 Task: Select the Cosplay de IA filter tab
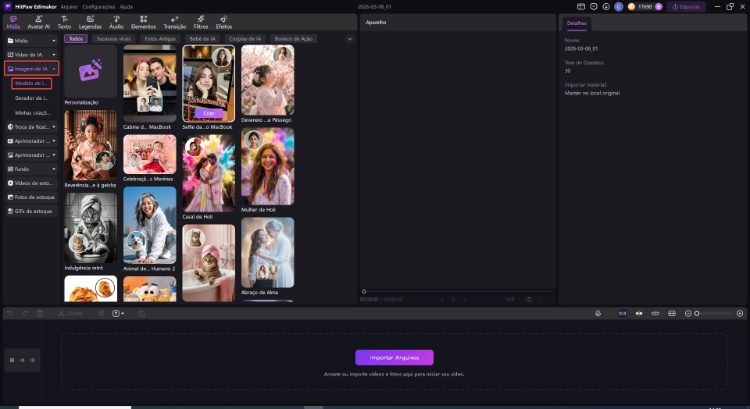245,39
